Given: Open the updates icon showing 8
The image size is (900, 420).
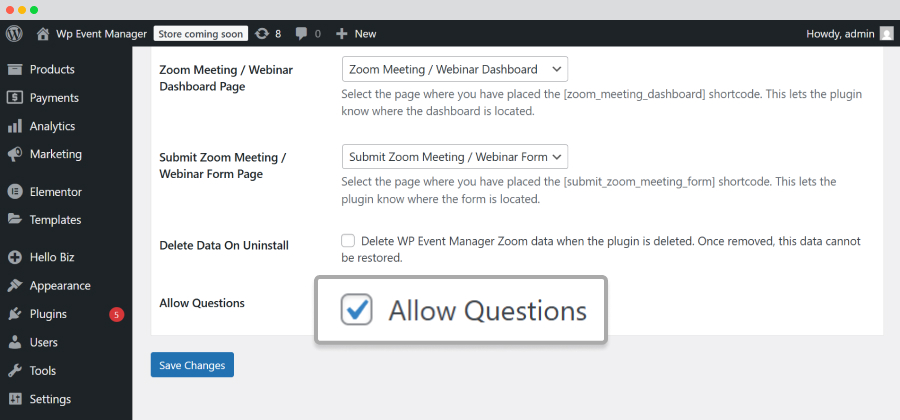Looking at the screenshot, I should [262, 34].
